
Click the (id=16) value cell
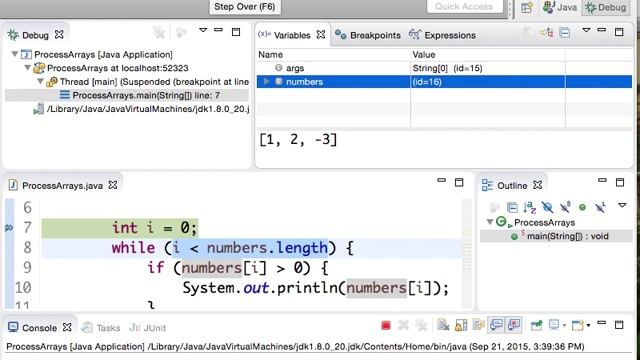[427, 82]
